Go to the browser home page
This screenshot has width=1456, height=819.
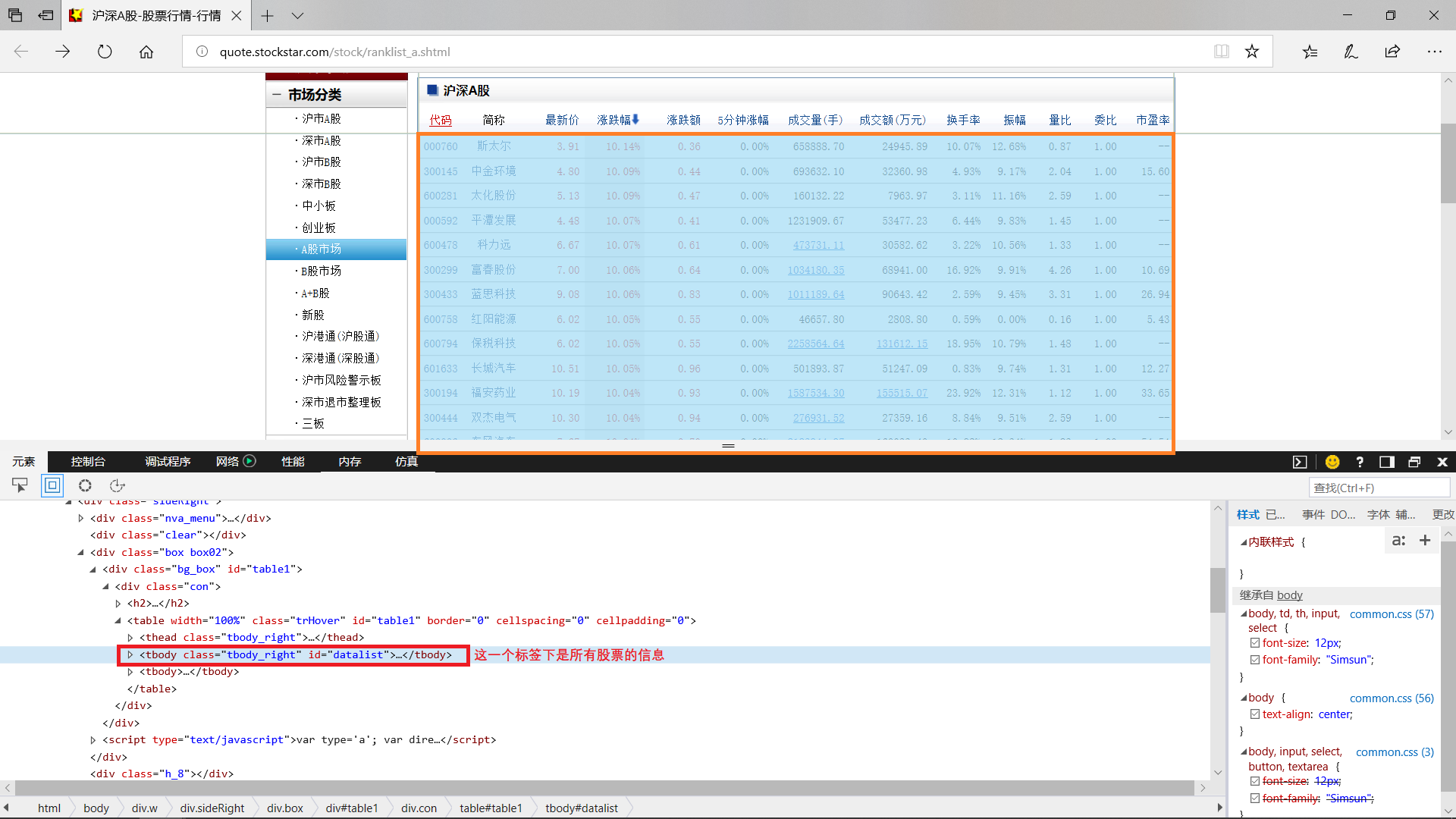pyautogui.click(x=146, y=52)
